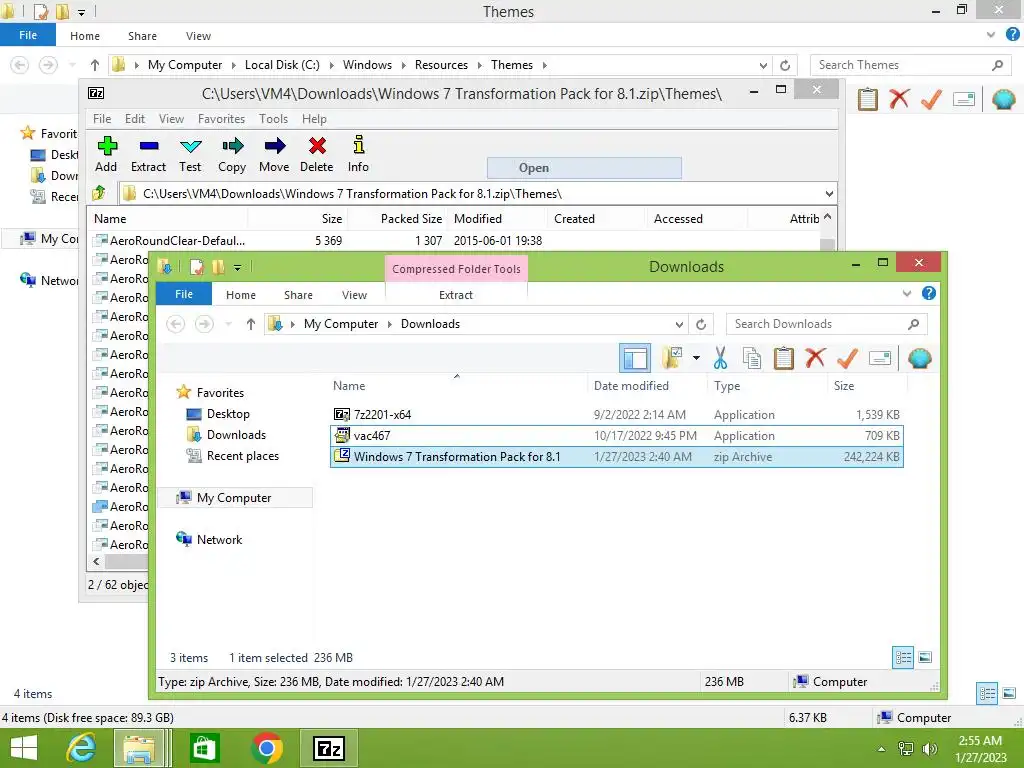Click Resources breadcrumb in Themes window

[441, 65]
